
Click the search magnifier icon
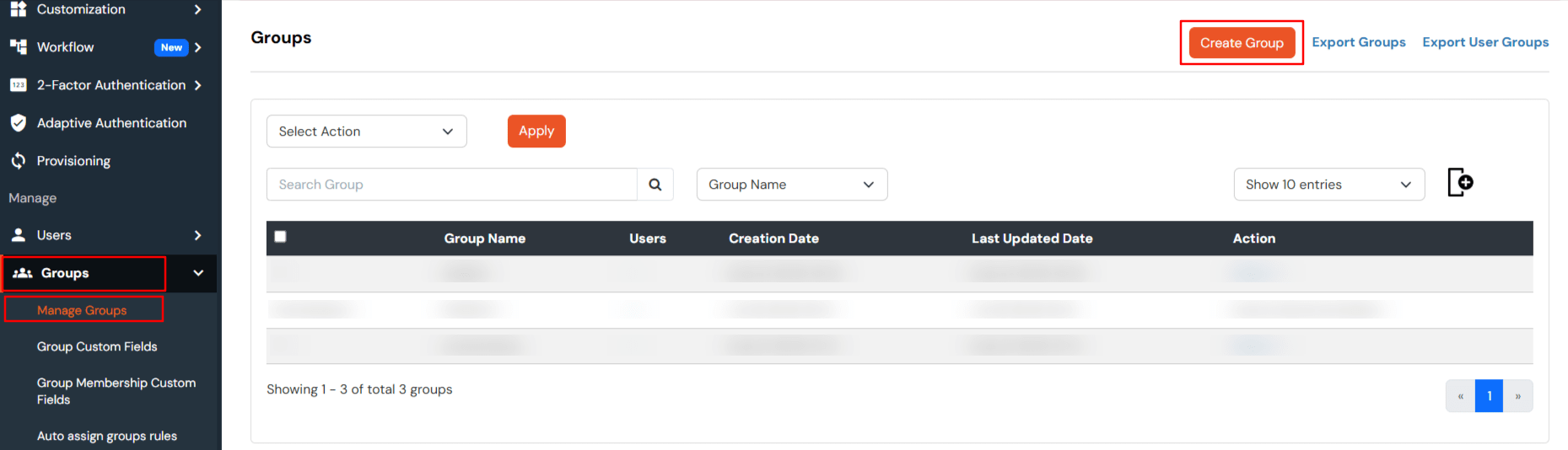(655, 185)
